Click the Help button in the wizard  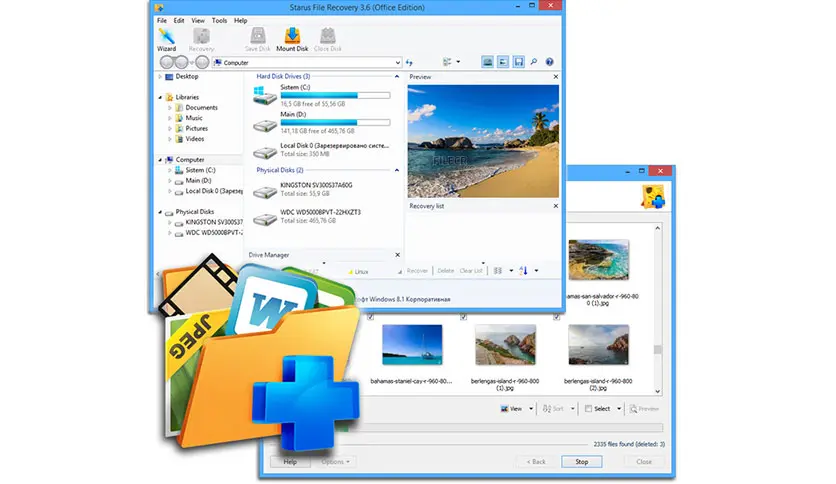[290, 462]
